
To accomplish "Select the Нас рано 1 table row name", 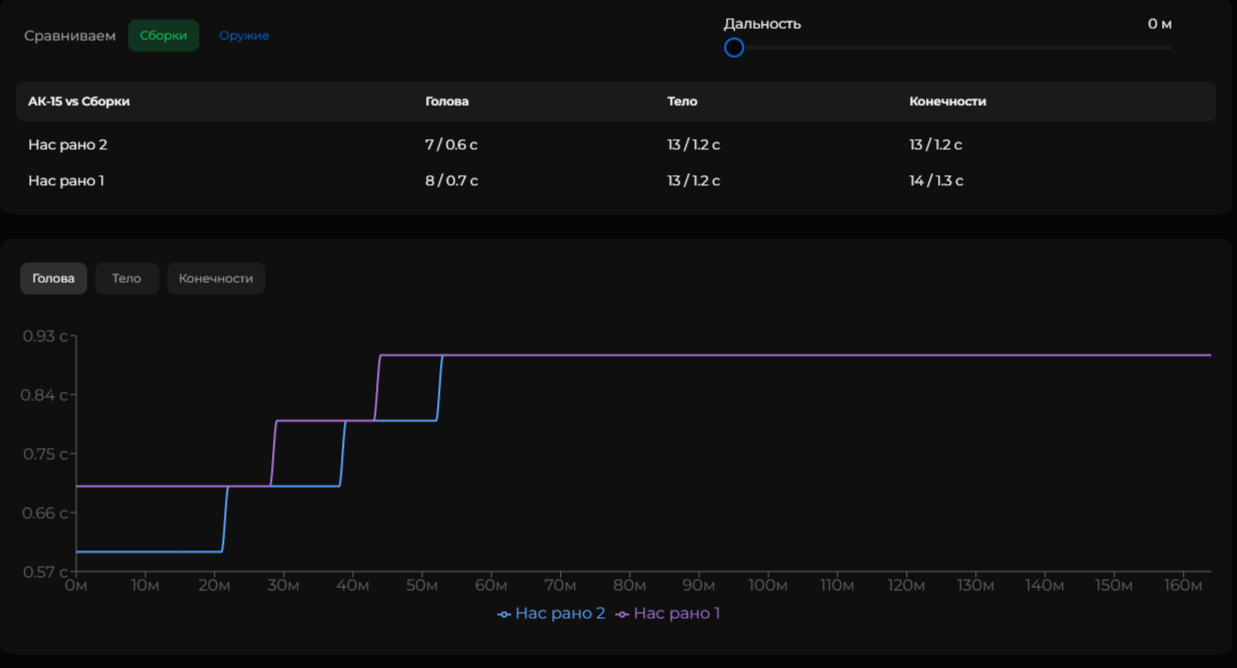I will click(66, 181).
